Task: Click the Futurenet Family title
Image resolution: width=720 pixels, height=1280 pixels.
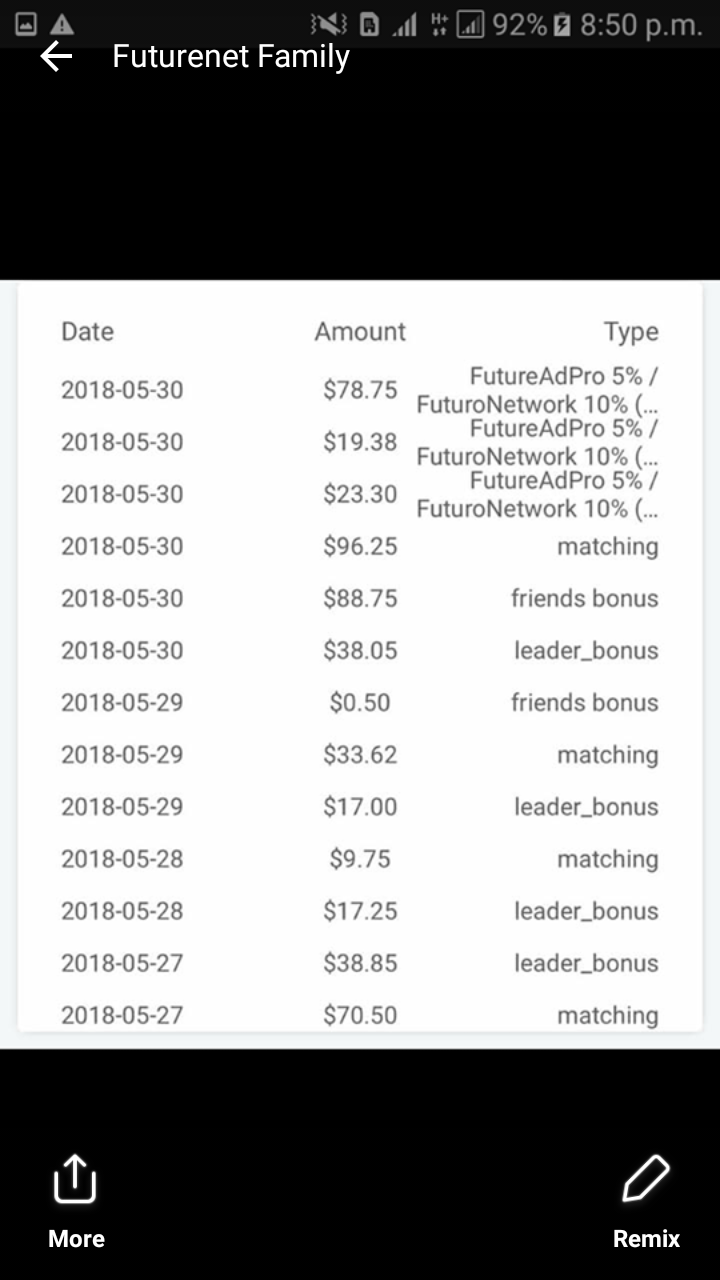Action: tap(231, 57)
